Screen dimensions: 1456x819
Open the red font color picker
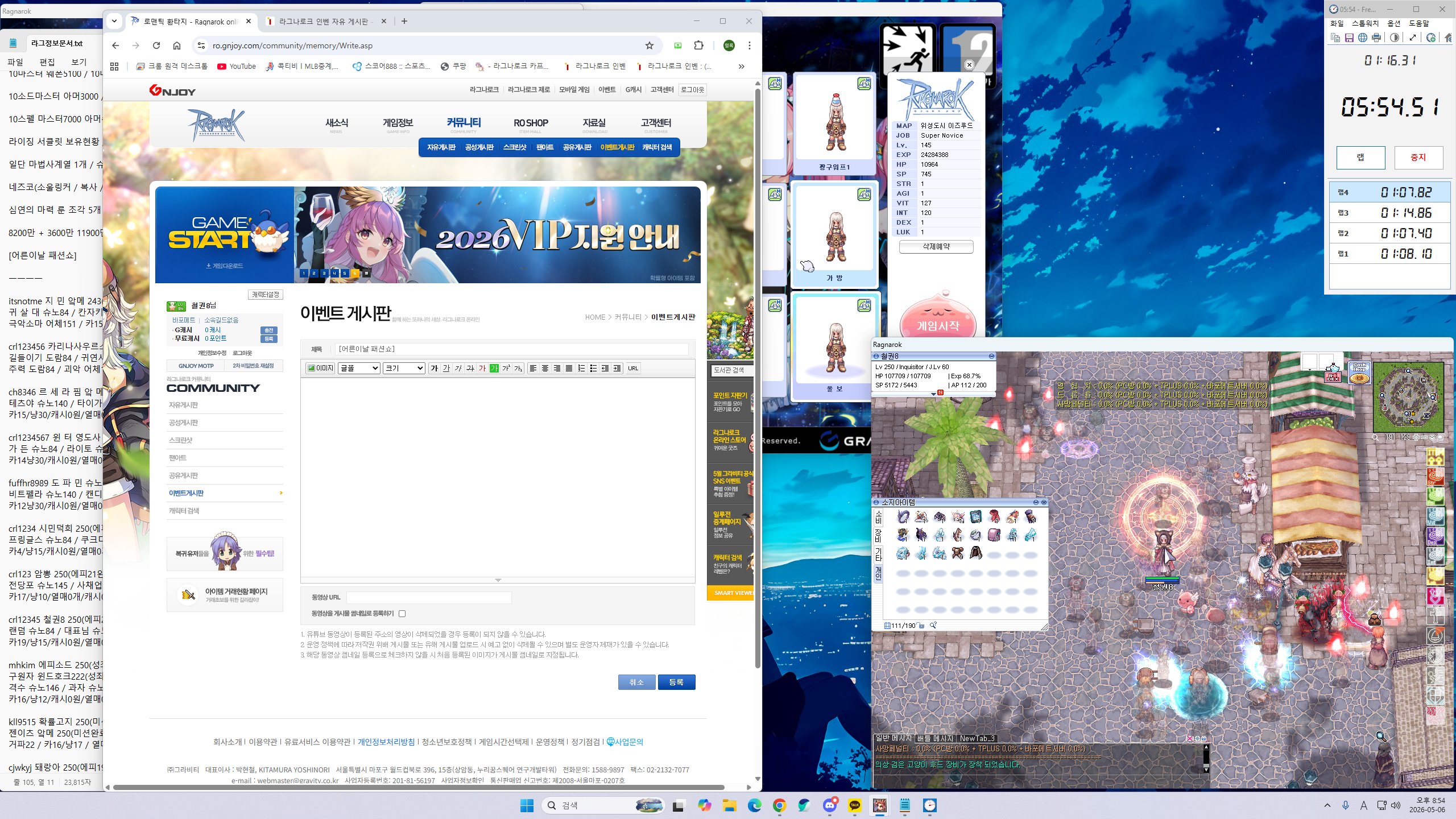click(482, 368)
